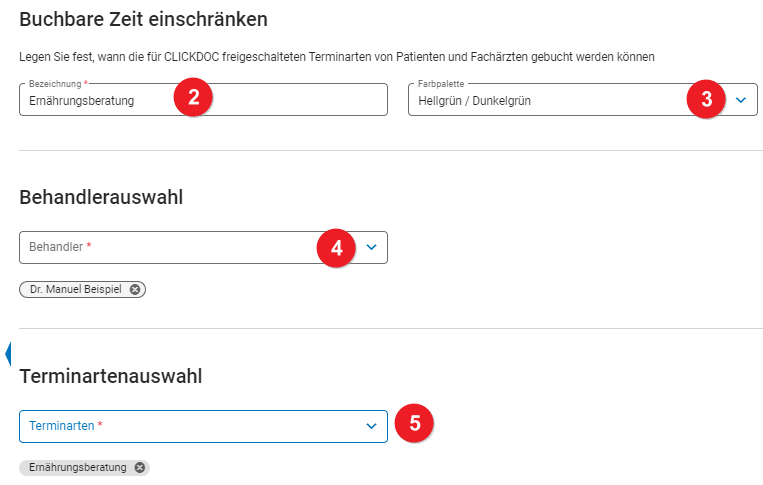Click the red step marker number 2
Screen dimensions: 763x485
coord(194,98)
